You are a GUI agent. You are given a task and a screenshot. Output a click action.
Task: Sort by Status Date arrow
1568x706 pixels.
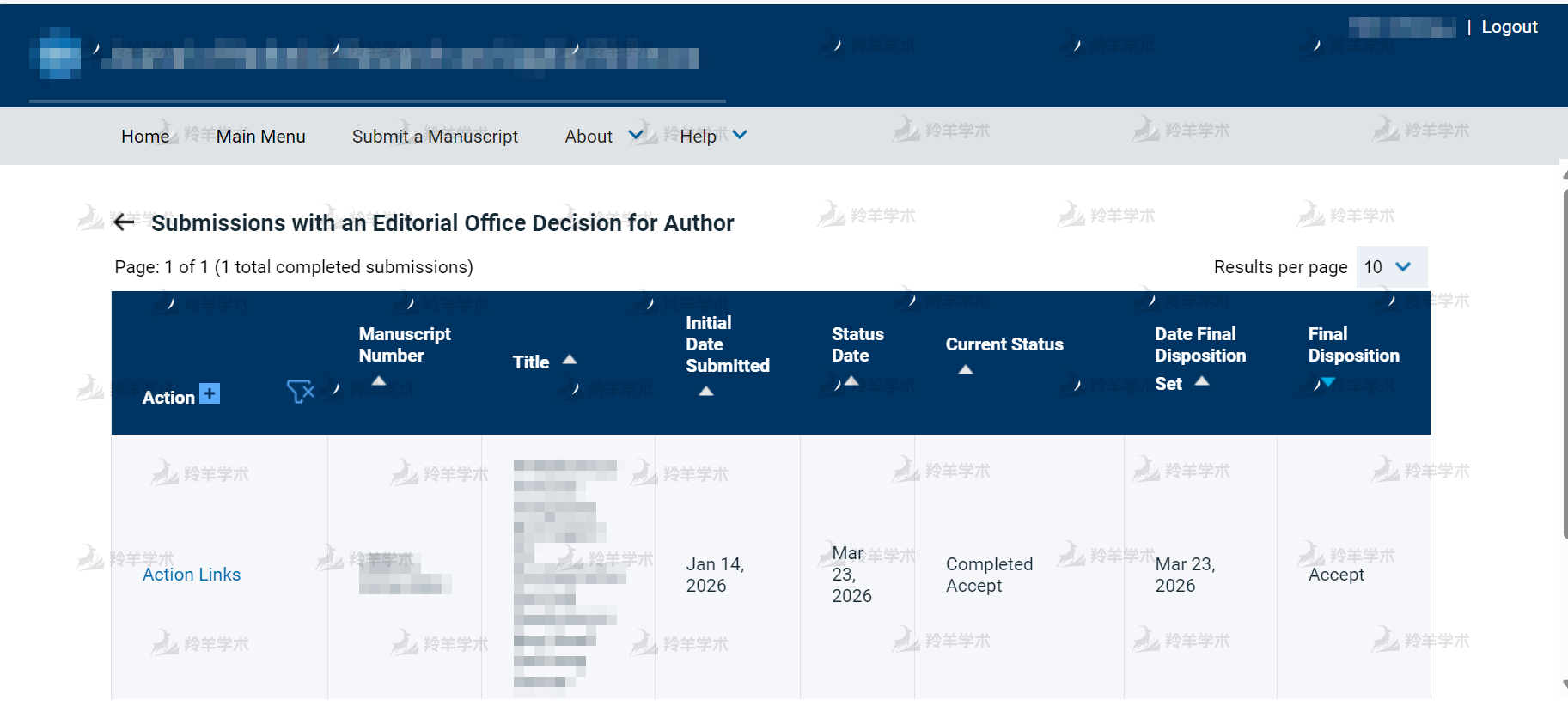pos(851,380)
